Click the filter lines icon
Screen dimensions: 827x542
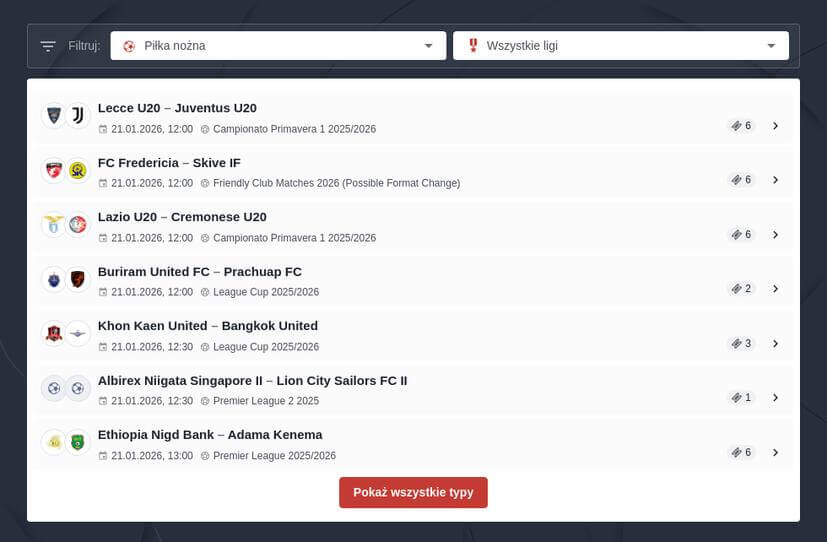point(48,46)
